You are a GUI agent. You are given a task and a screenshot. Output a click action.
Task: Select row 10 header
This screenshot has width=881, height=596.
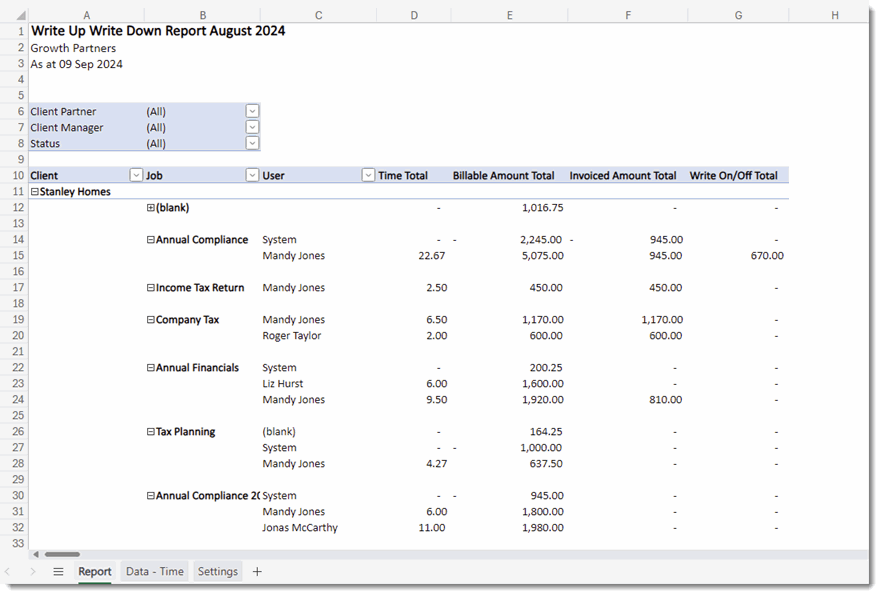18,175
